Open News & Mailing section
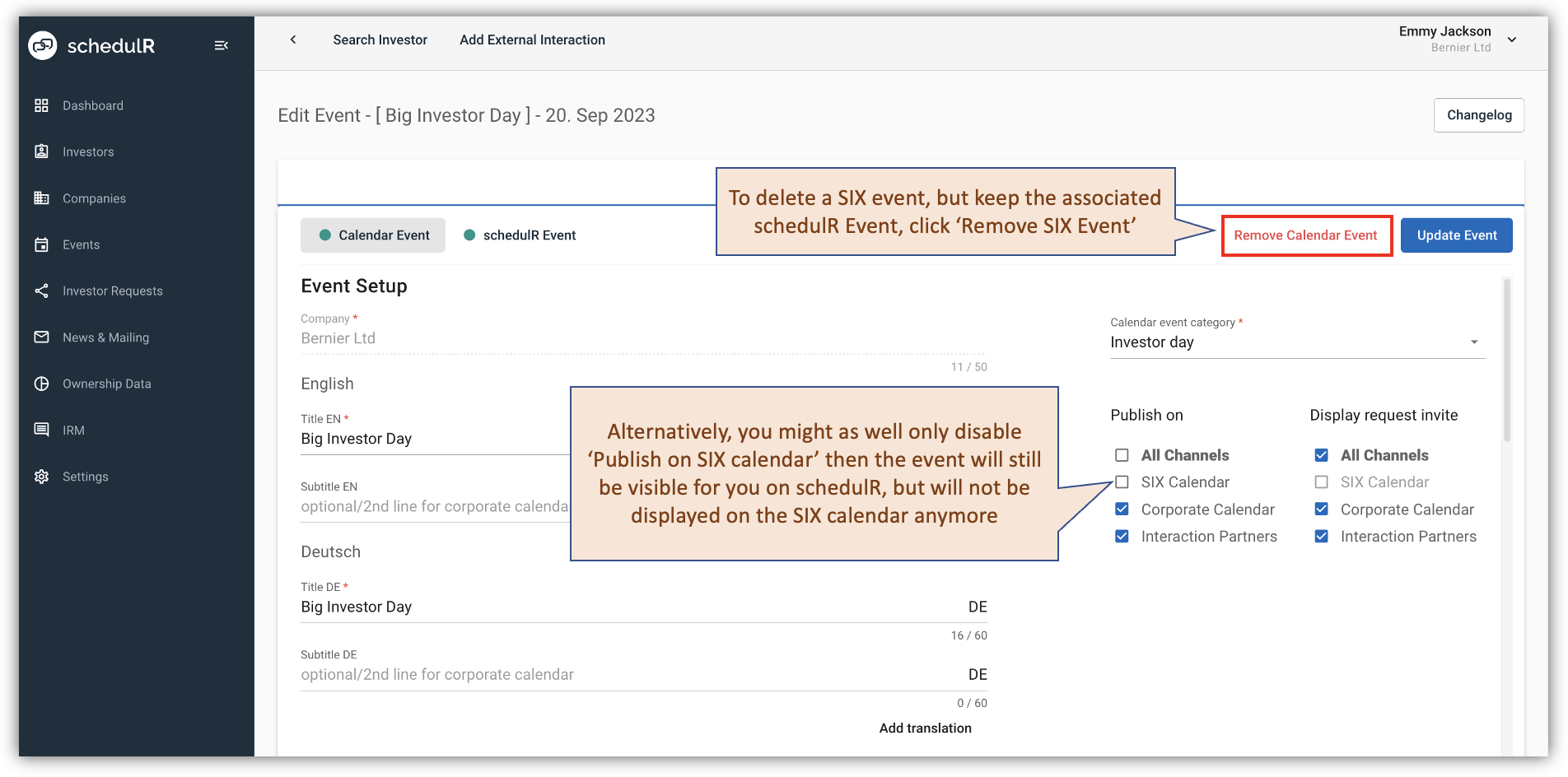The height and width of the screenshot is (777, 1568). pyautogui.click(x=105, y=337)
